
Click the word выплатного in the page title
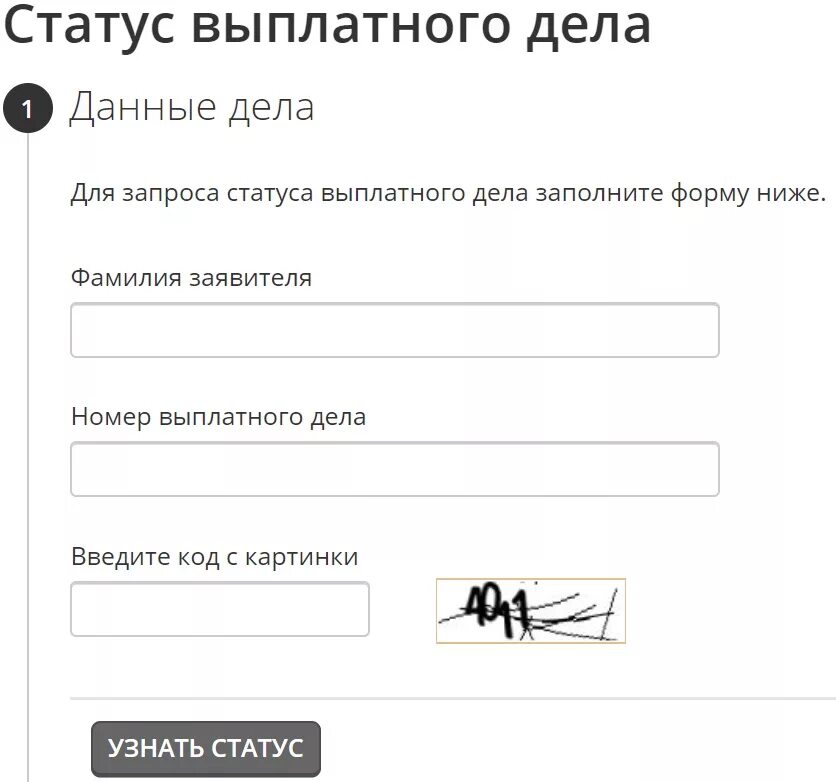pyautogui.click(x=352, y=27)
